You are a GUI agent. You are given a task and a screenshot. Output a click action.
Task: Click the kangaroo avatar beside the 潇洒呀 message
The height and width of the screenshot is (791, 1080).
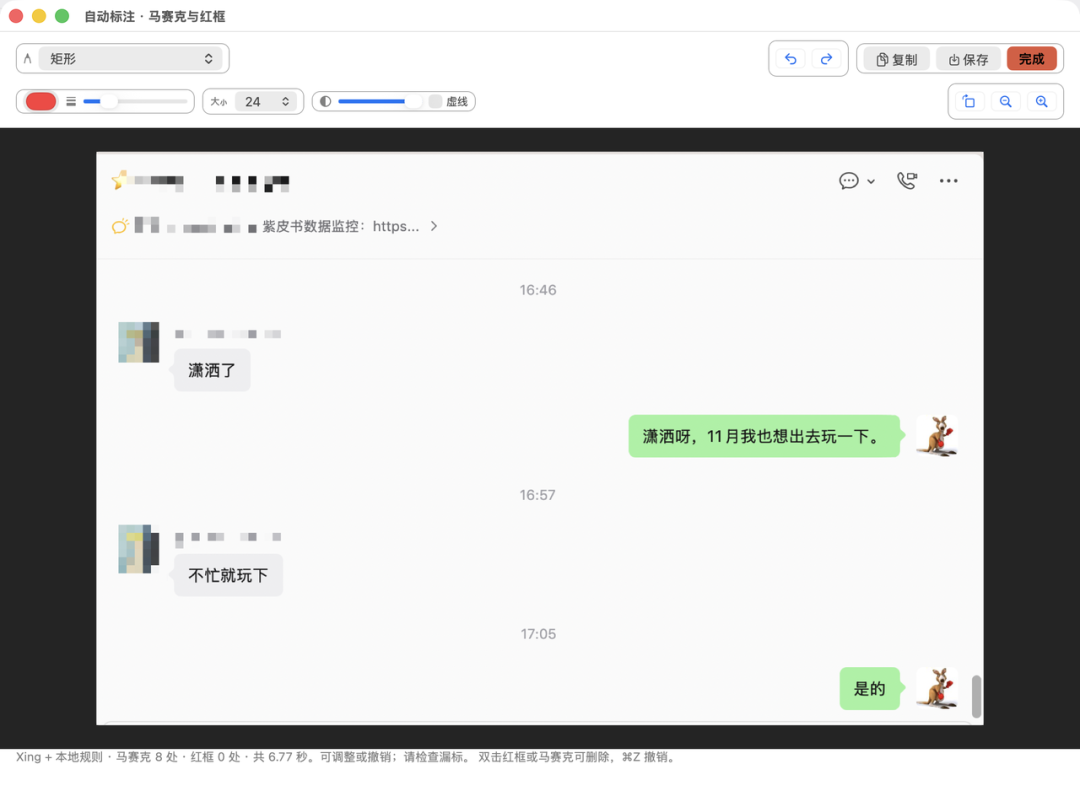tap(937, 436)
